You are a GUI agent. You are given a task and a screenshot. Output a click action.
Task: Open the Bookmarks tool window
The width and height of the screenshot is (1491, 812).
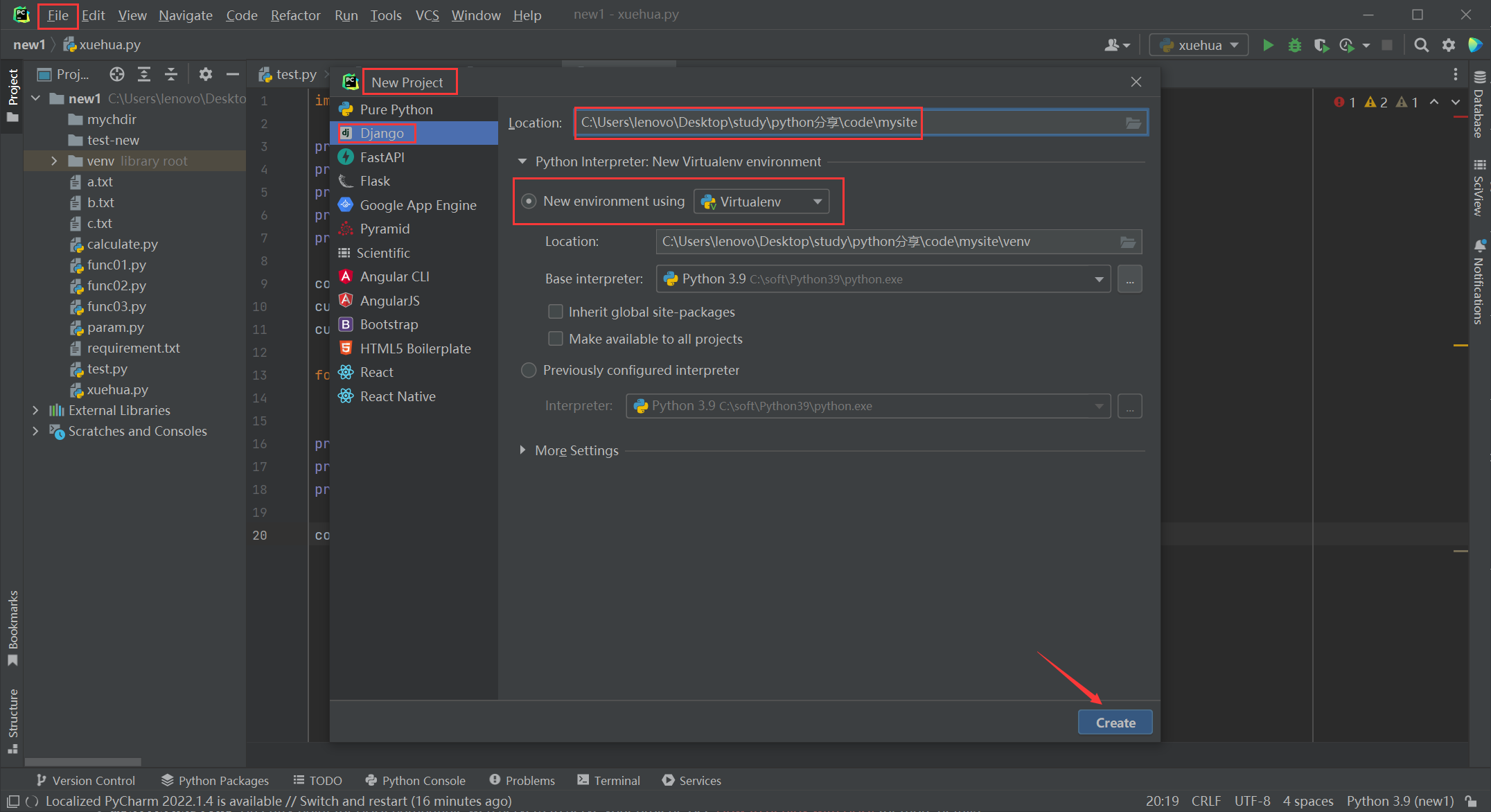pos(12,628)
